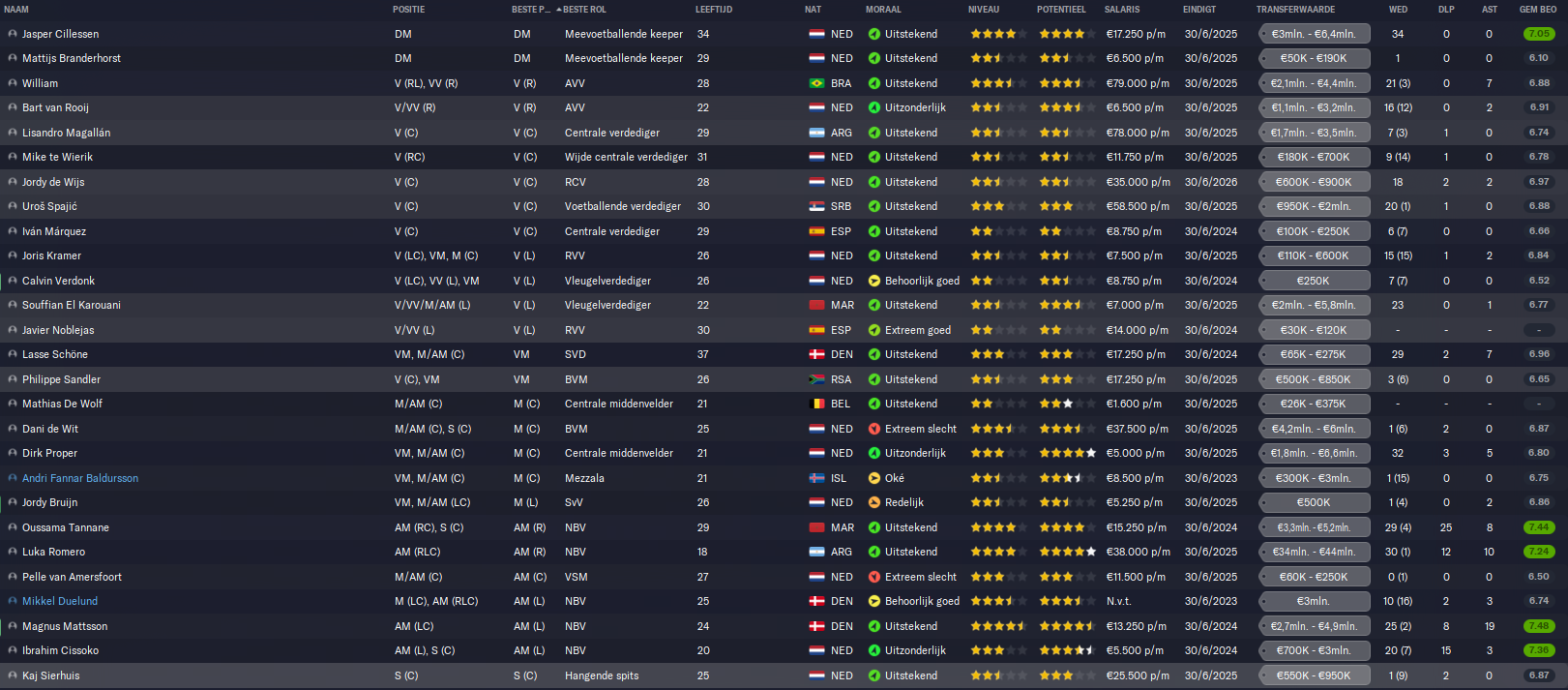1568x690 pixels.
Task: Click the player icon beside Uroš Spajić
Action: coord(13,206)
